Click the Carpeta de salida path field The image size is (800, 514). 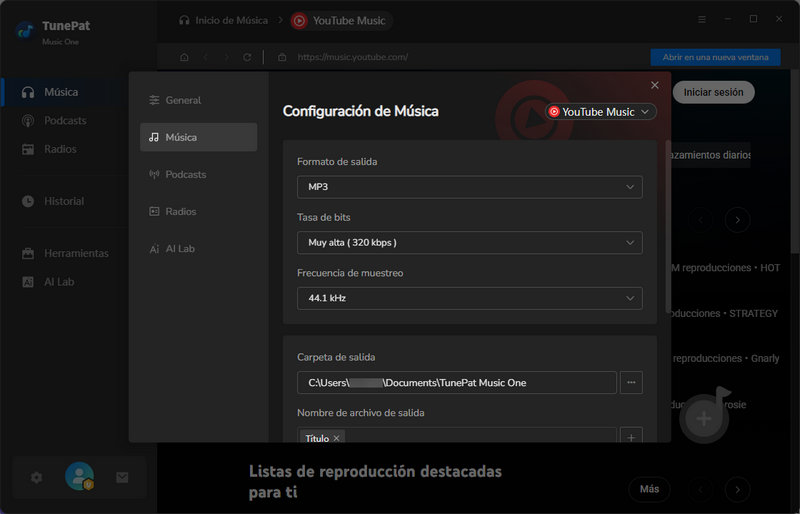pyautogui.click(x=457, y=383)
